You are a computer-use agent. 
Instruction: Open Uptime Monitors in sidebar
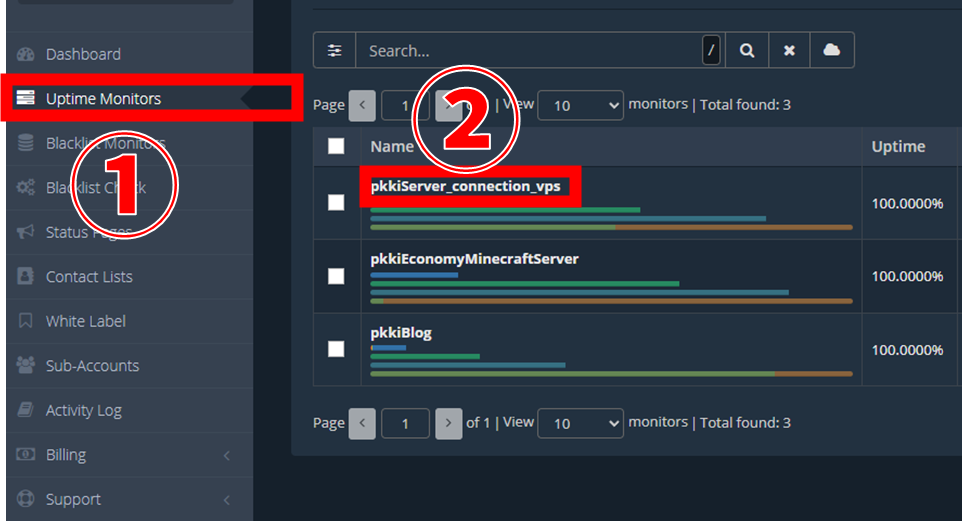129,98
